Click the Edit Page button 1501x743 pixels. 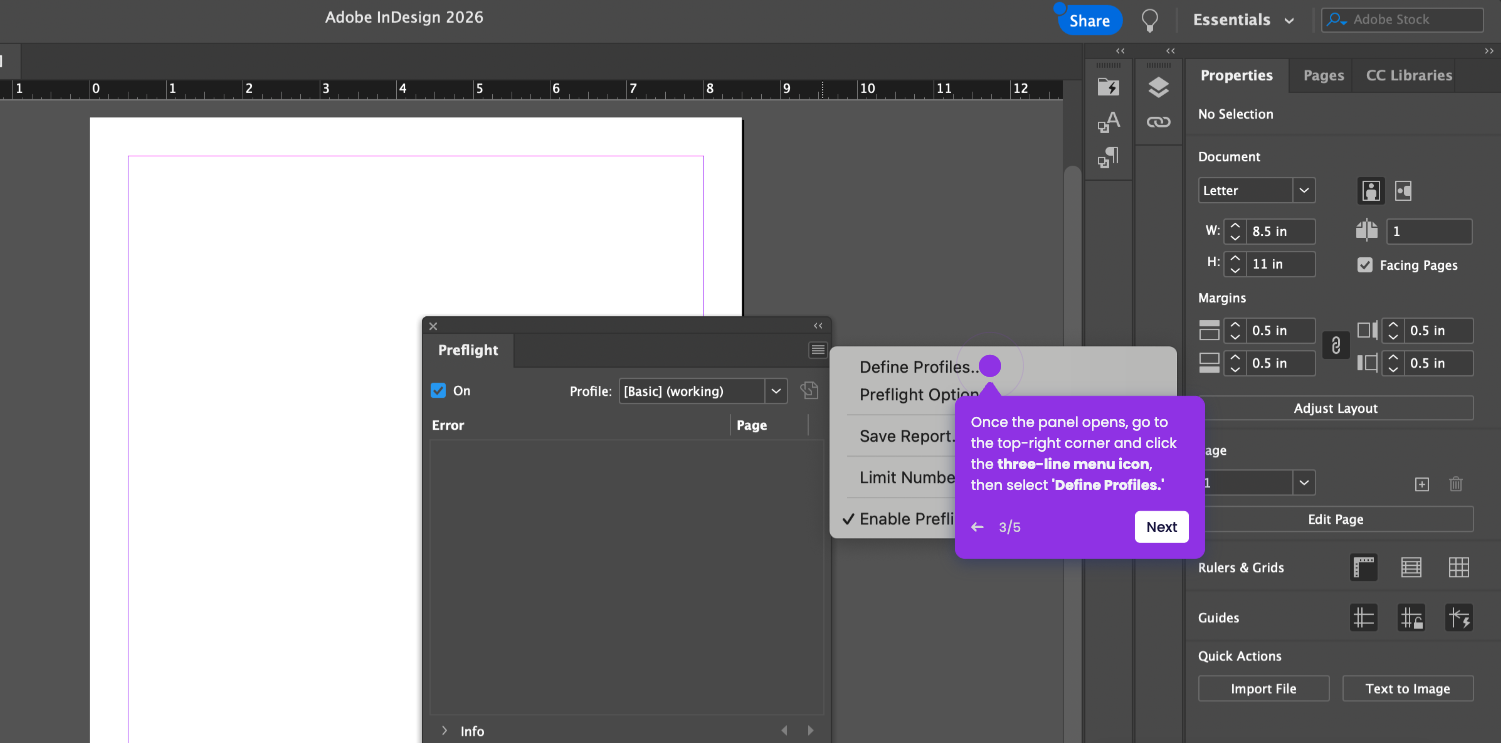point(1335,519)
